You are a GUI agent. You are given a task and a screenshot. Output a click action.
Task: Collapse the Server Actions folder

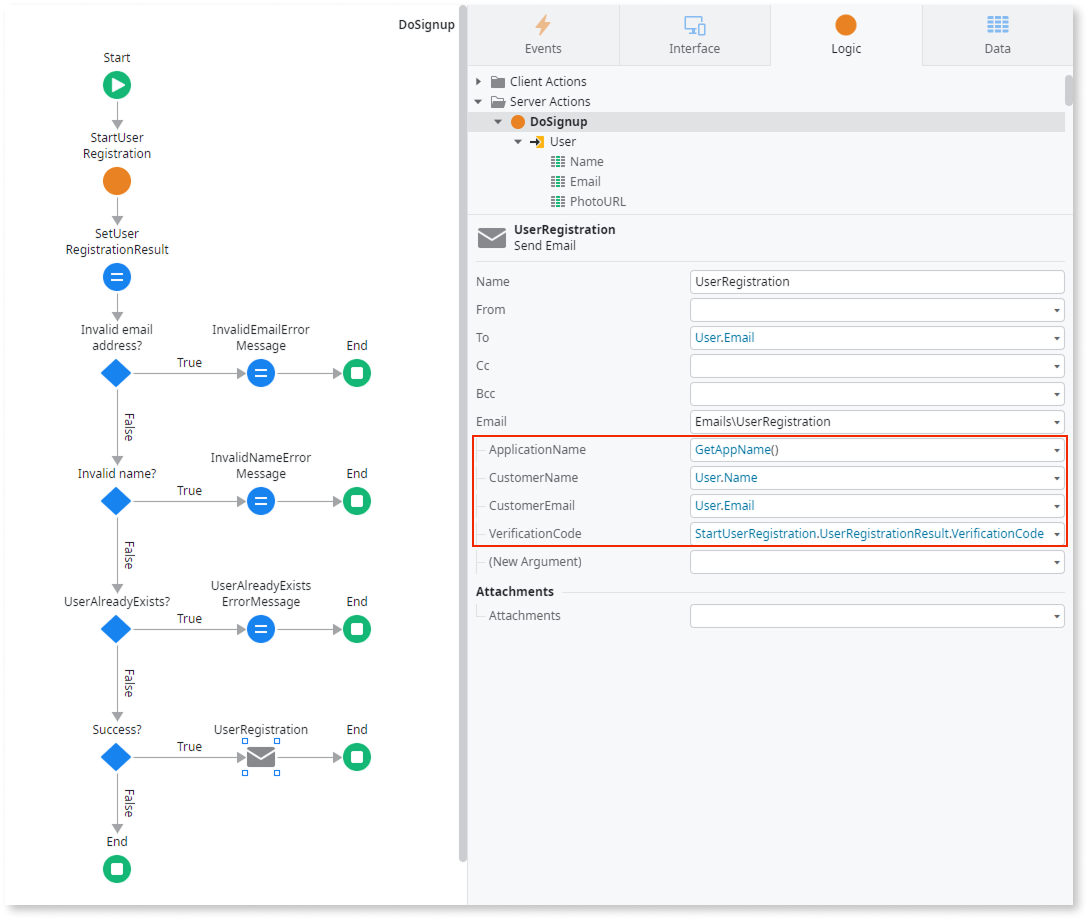tap(478, 102)
